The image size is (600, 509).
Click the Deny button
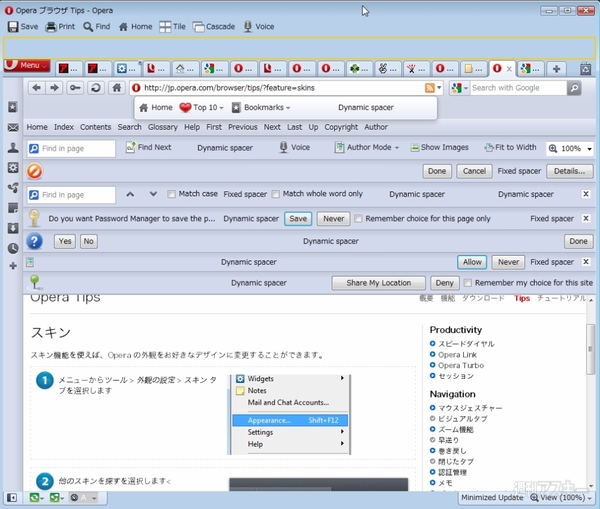444,283
